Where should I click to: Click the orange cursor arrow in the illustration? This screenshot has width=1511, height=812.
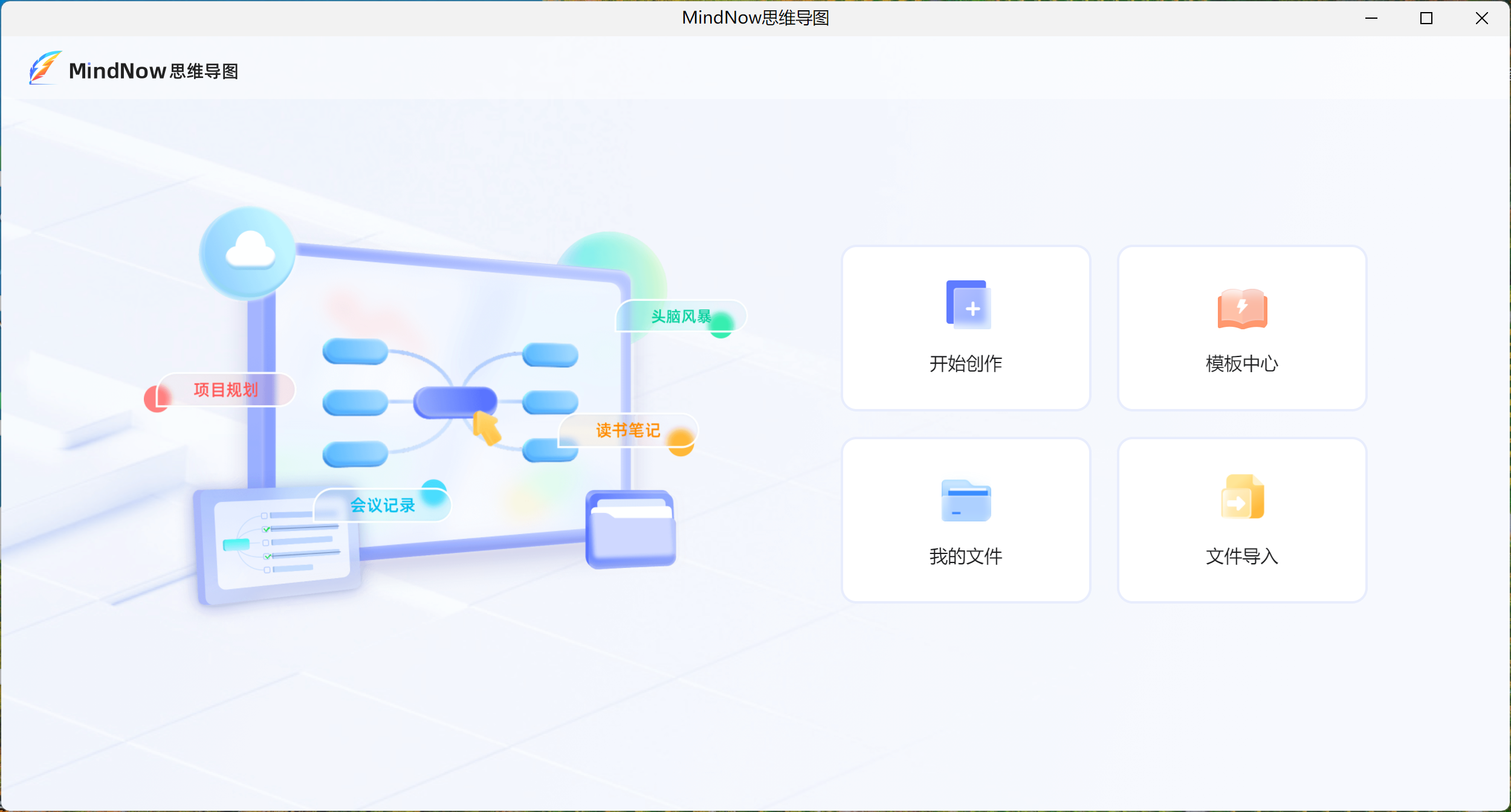[487, 428]
